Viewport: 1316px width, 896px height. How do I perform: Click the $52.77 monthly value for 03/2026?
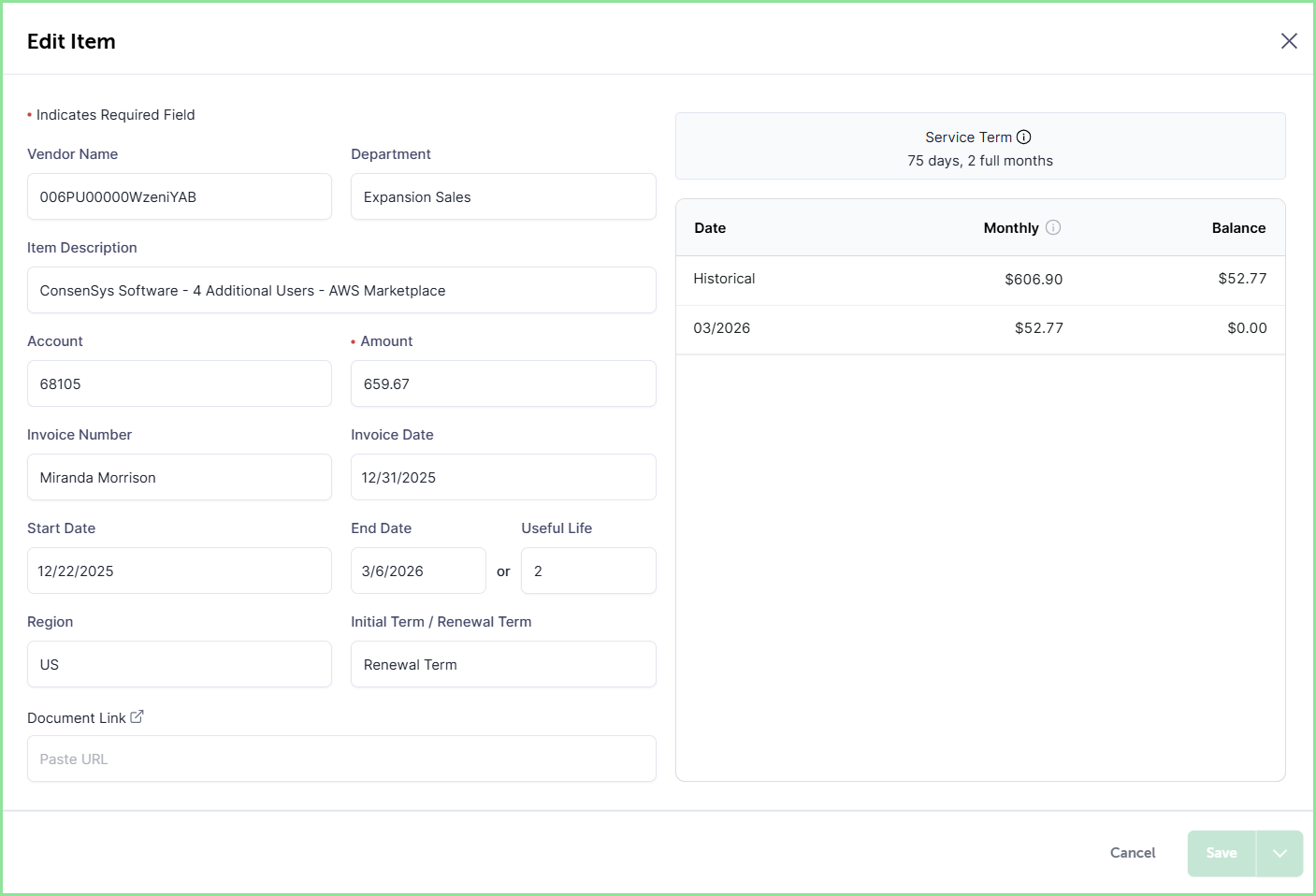(1039, 328)
